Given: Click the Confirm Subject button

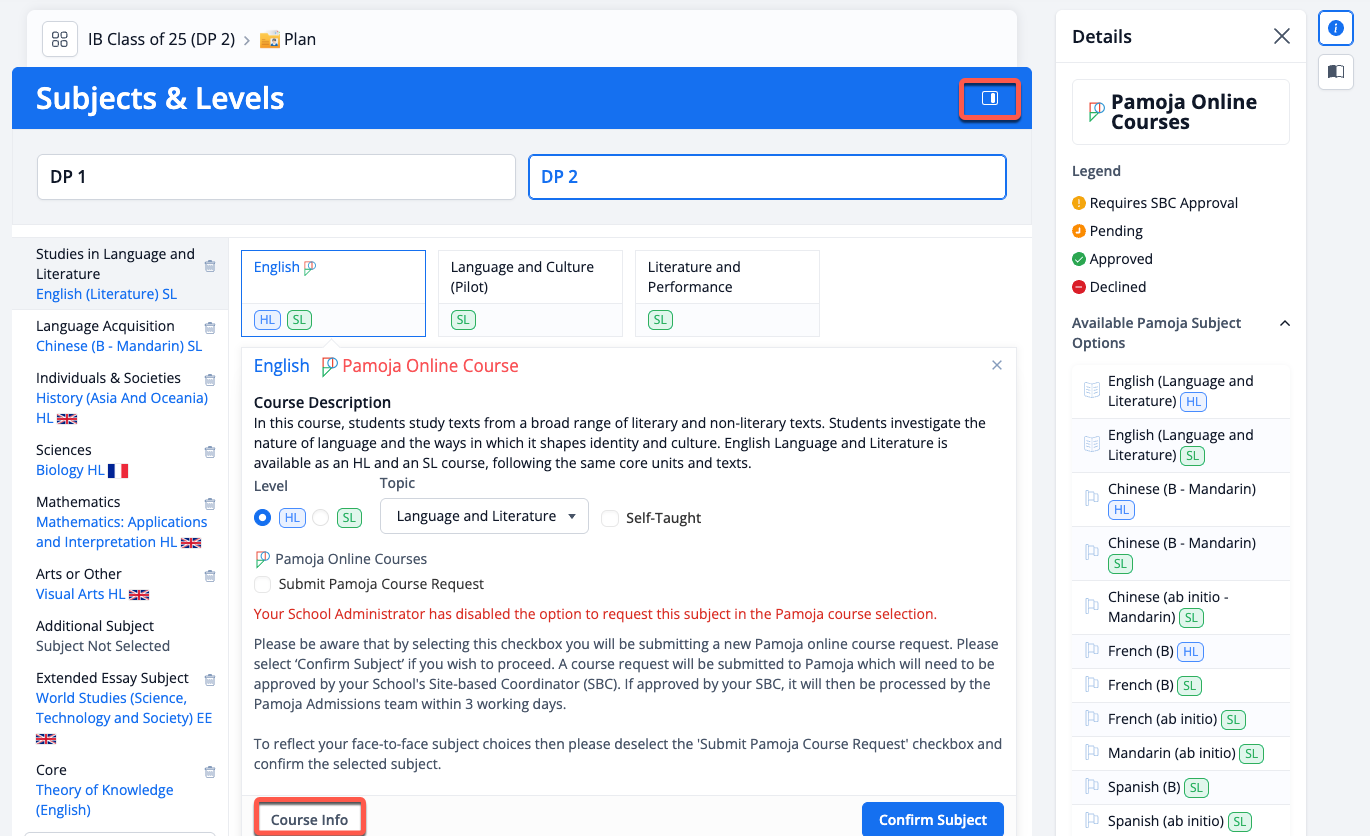Looking at the screenshot, I should pyautogui.click(x=932, y=820).
